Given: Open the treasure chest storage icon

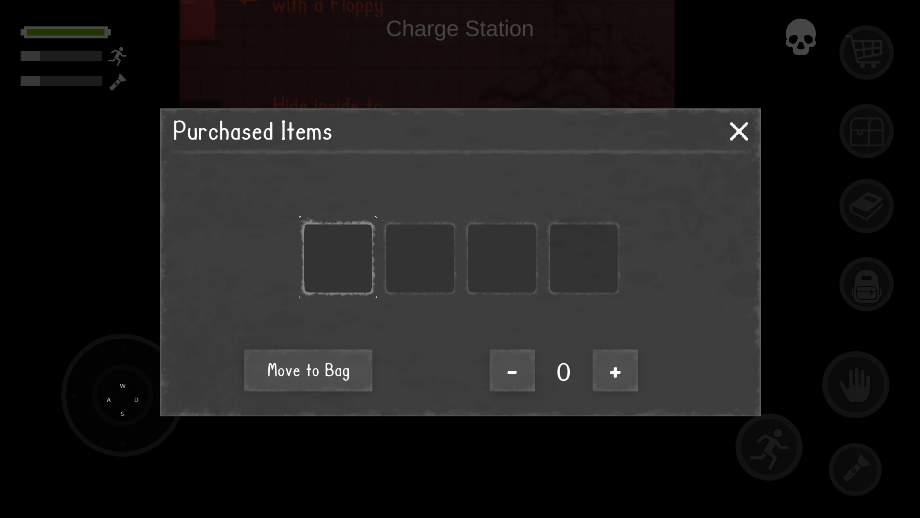Looking at the screenshot, I should click(x=866, y=131).
